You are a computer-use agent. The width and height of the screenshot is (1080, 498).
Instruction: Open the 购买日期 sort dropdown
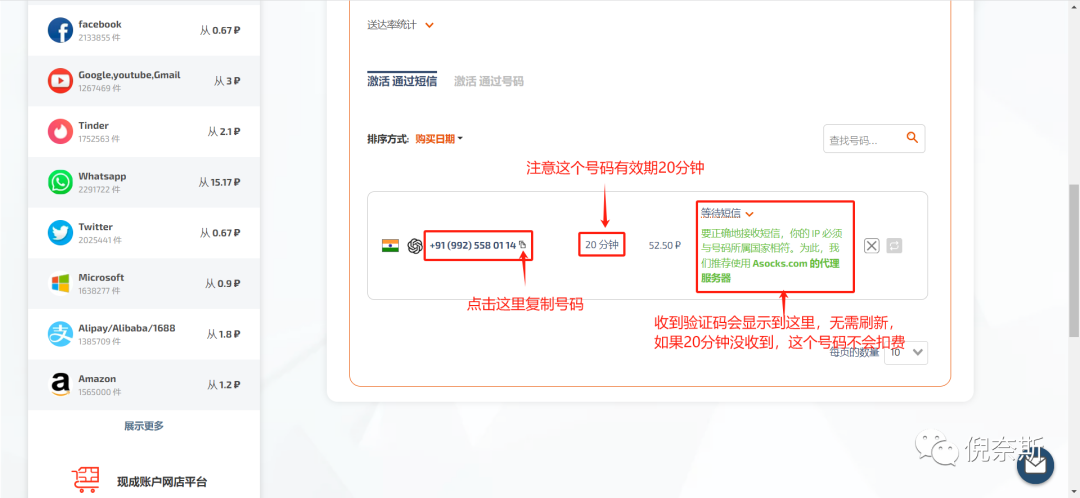coord(439,139)
